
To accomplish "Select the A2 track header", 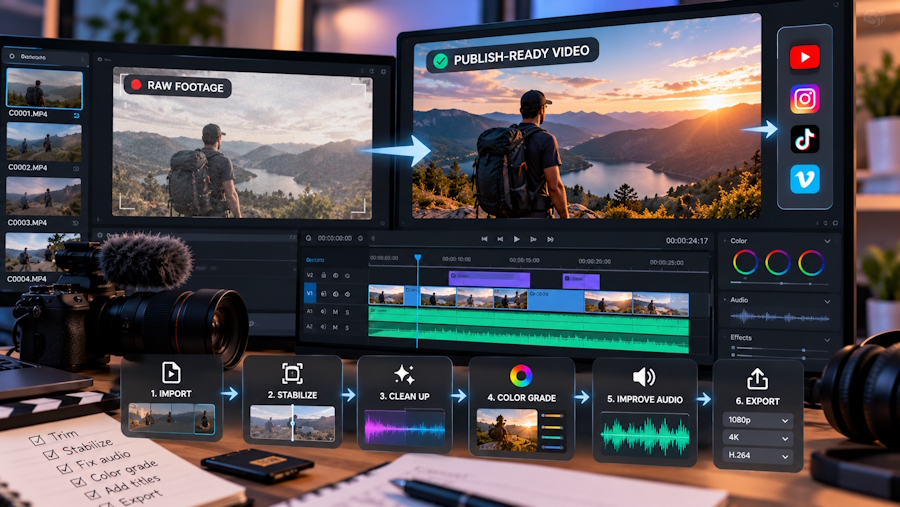I will point(310,327).
